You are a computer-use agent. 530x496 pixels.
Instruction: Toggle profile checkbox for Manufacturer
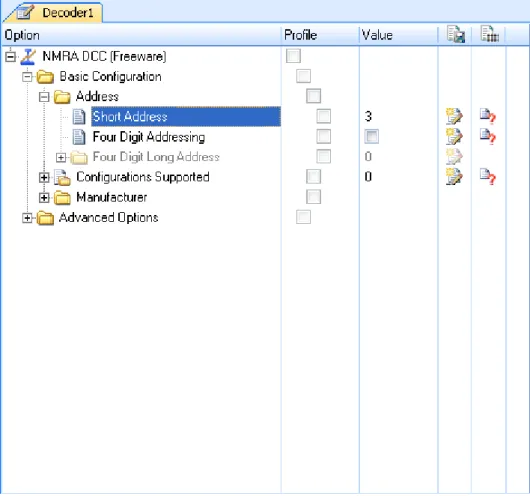pyautogui.click(x=313, y=197)
